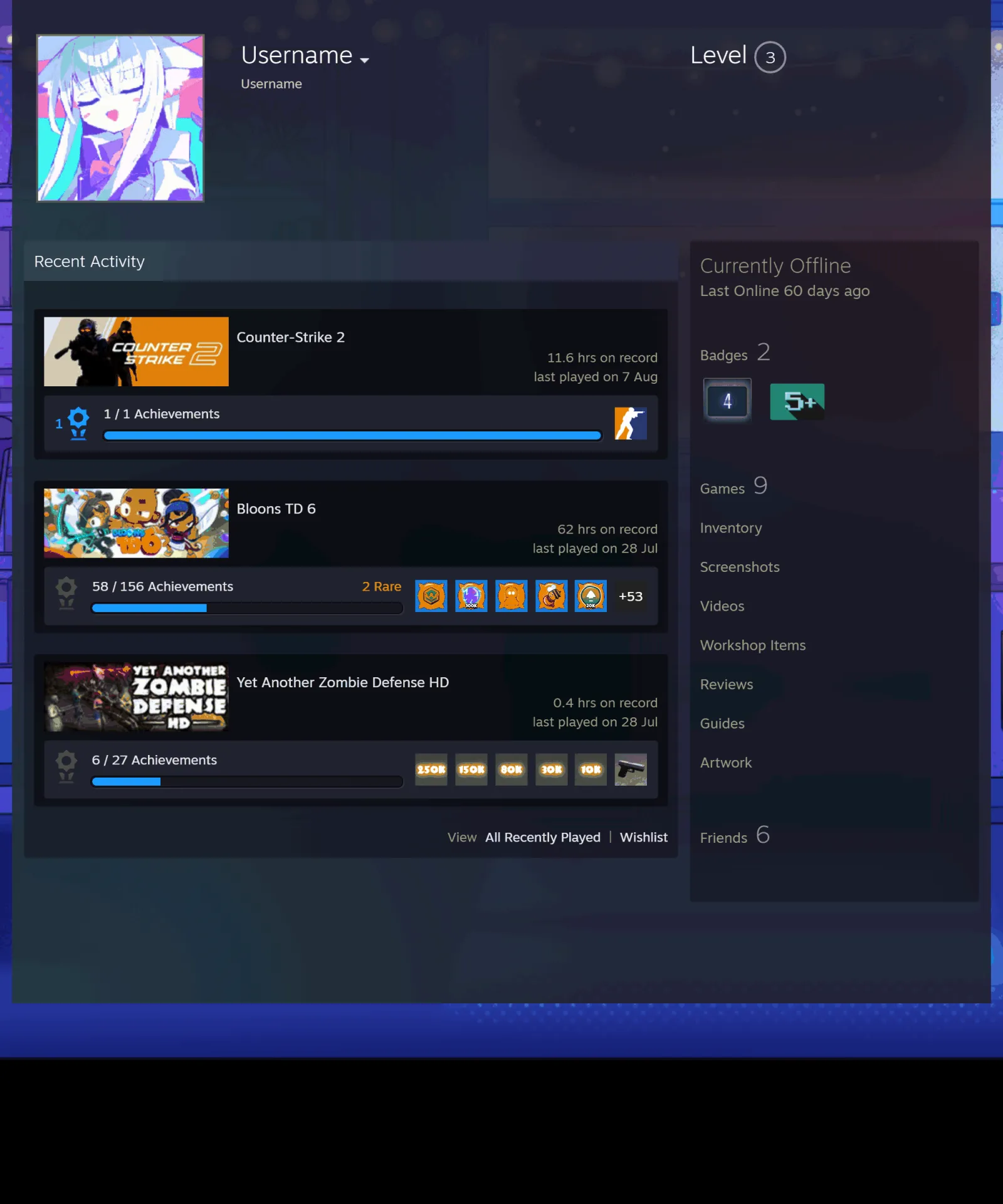
Task: Open the Bloons TD 6 title link
Action: pos(276,509)
